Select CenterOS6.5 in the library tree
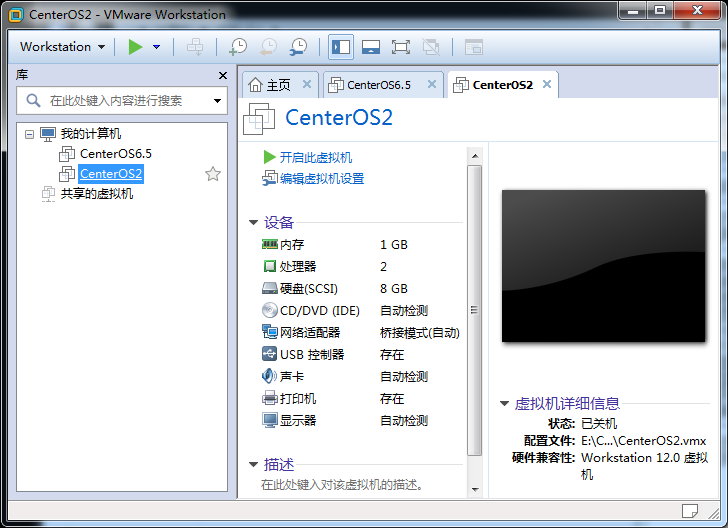 pos(116,154)
